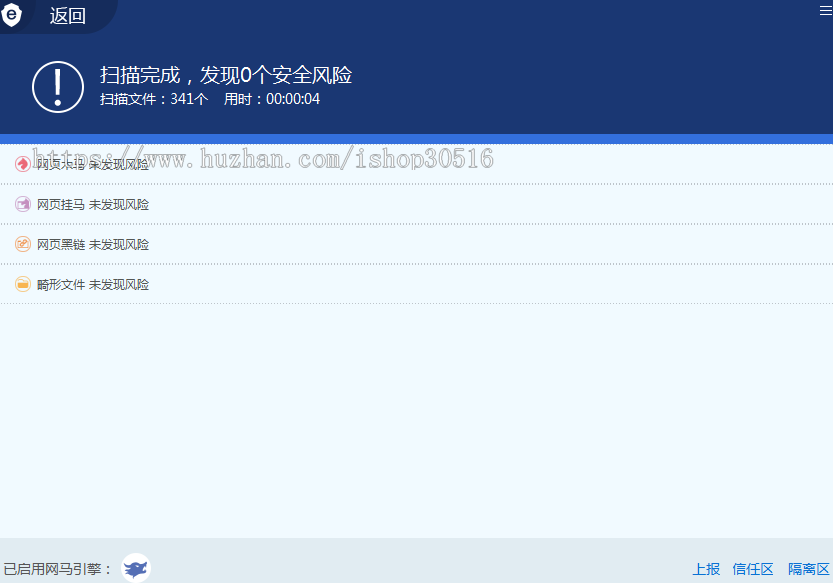
Task: Click the orange 网页黑链 chain icon
Action: point(22,244)
